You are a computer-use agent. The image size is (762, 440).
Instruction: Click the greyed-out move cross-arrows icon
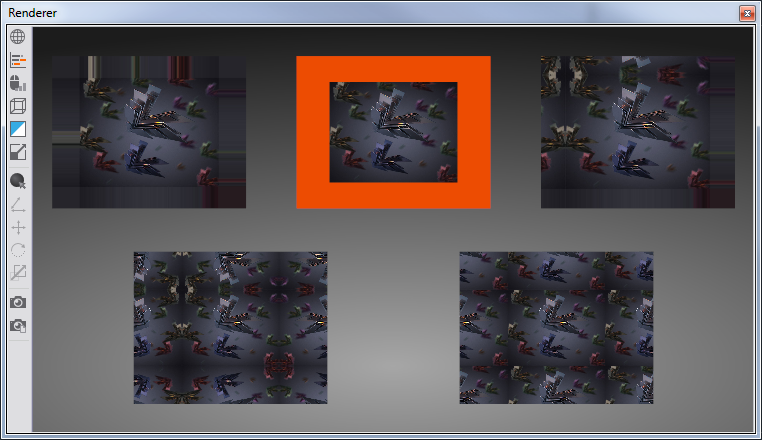click(x=18, y=227)
